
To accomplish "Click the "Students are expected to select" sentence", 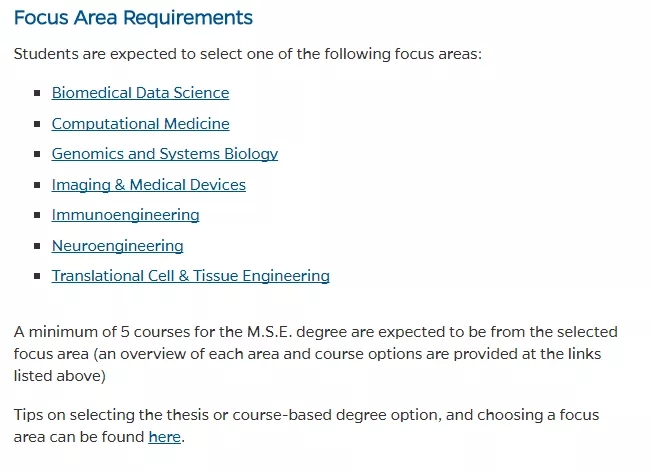I will pos(247,53).
